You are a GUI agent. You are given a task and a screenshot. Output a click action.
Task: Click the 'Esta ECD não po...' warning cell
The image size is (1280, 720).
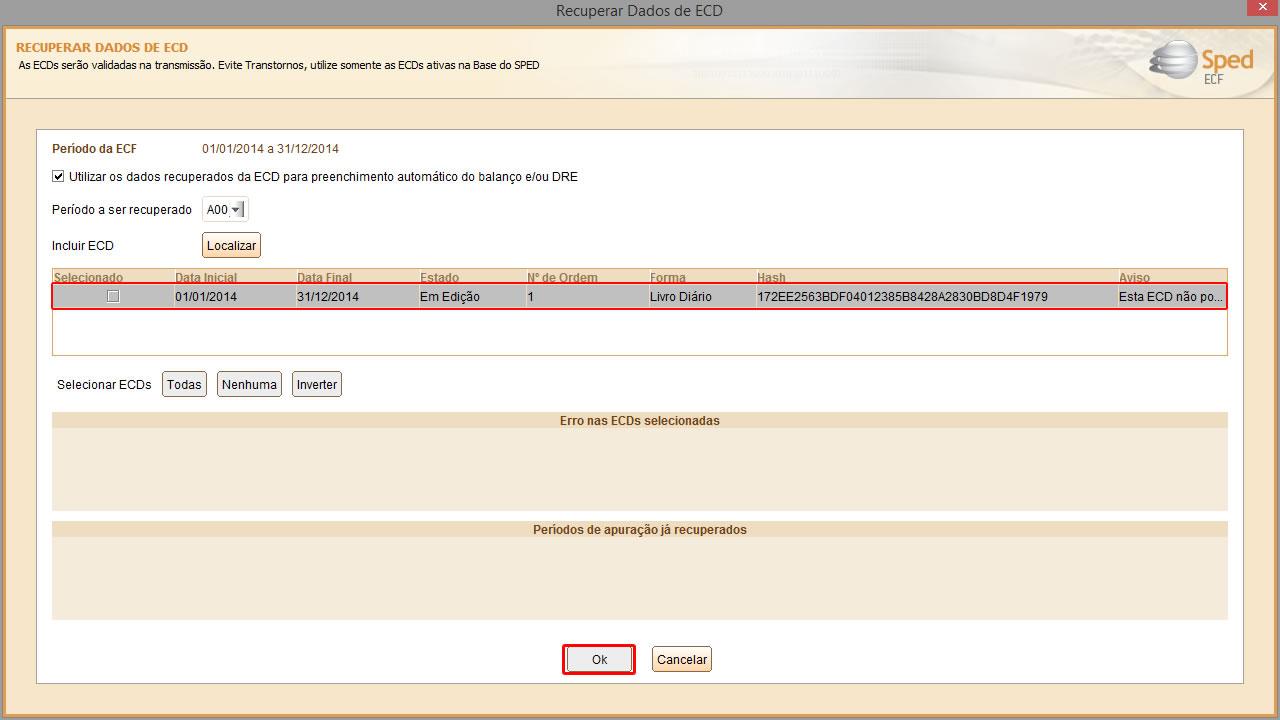(1172, 296)
